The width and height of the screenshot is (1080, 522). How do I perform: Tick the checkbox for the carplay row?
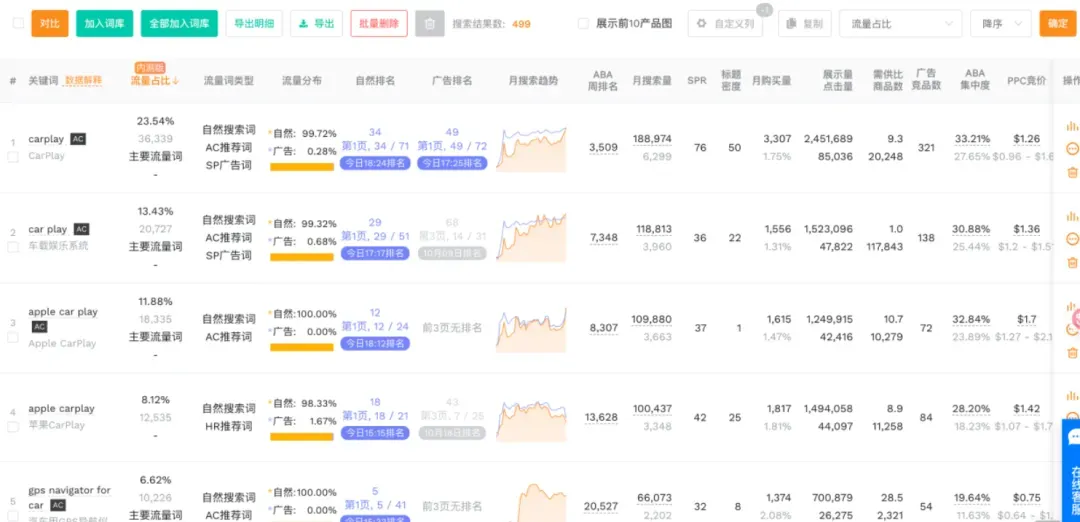pos(13,157)
